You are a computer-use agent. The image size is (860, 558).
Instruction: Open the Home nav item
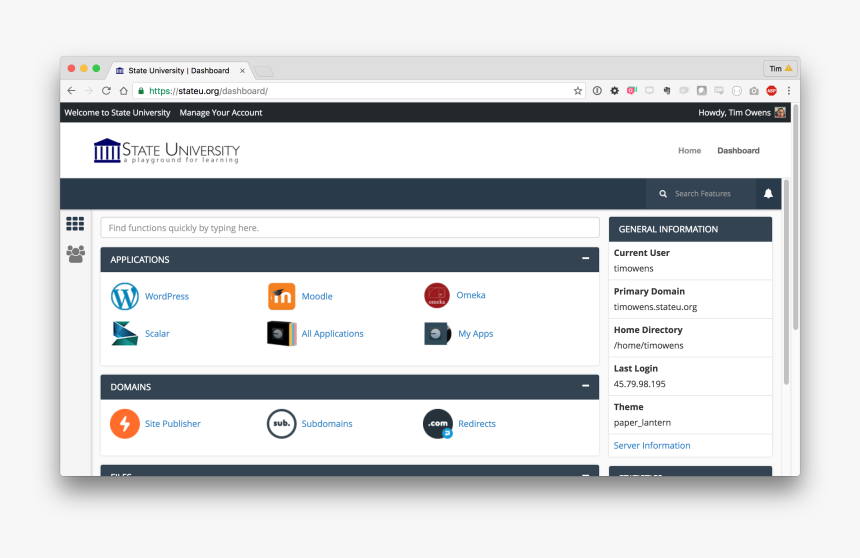689,150
